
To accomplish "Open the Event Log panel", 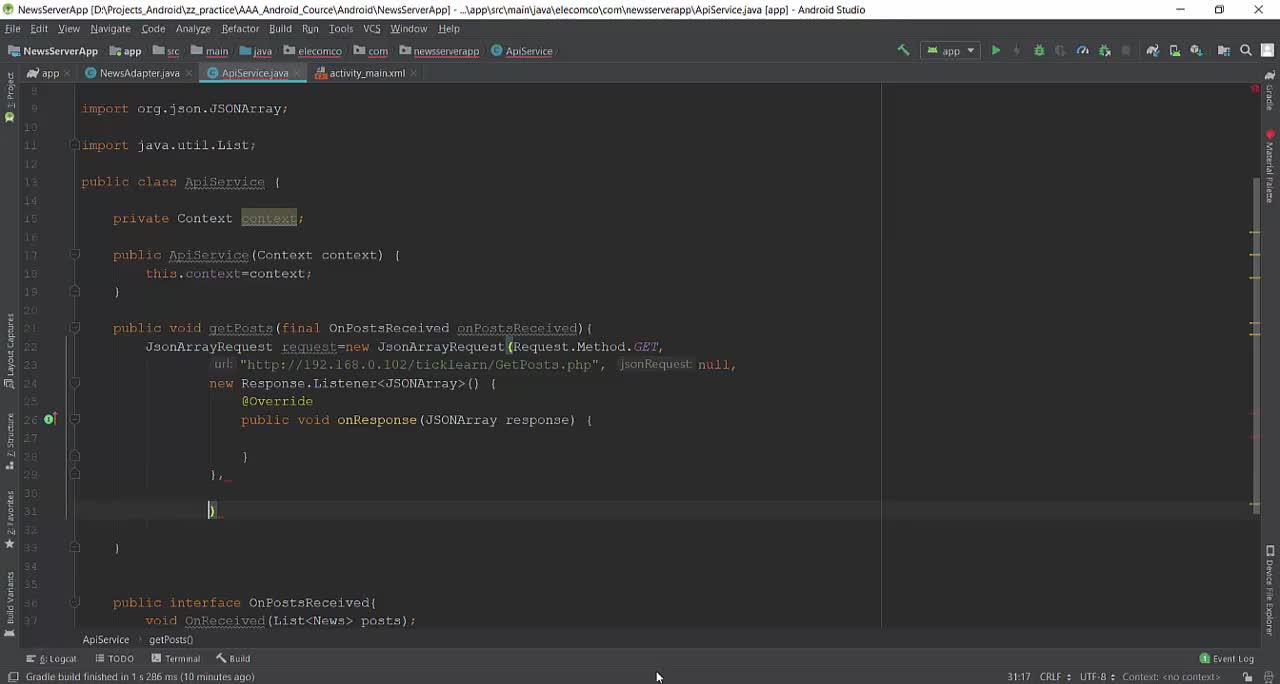I will pyautogui.click(x=1226, y=659).
